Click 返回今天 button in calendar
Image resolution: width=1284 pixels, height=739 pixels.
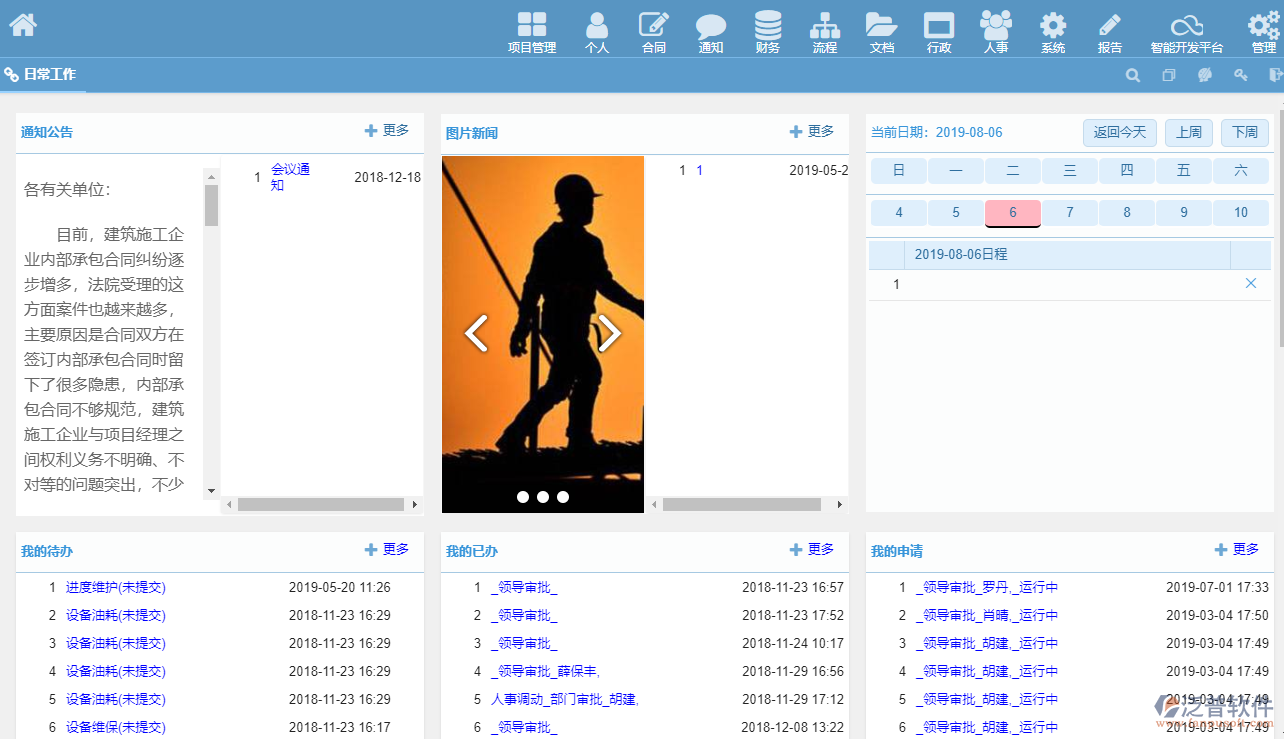1119,132
